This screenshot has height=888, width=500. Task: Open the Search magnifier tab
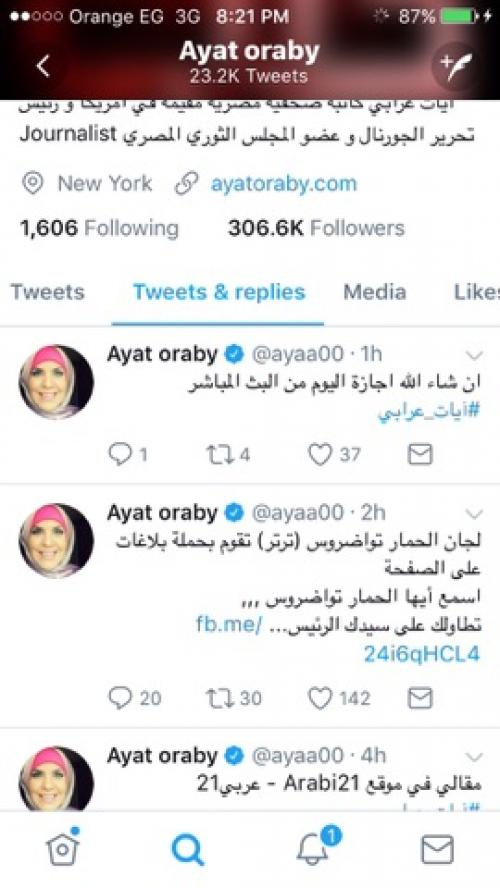coord(187,849)
